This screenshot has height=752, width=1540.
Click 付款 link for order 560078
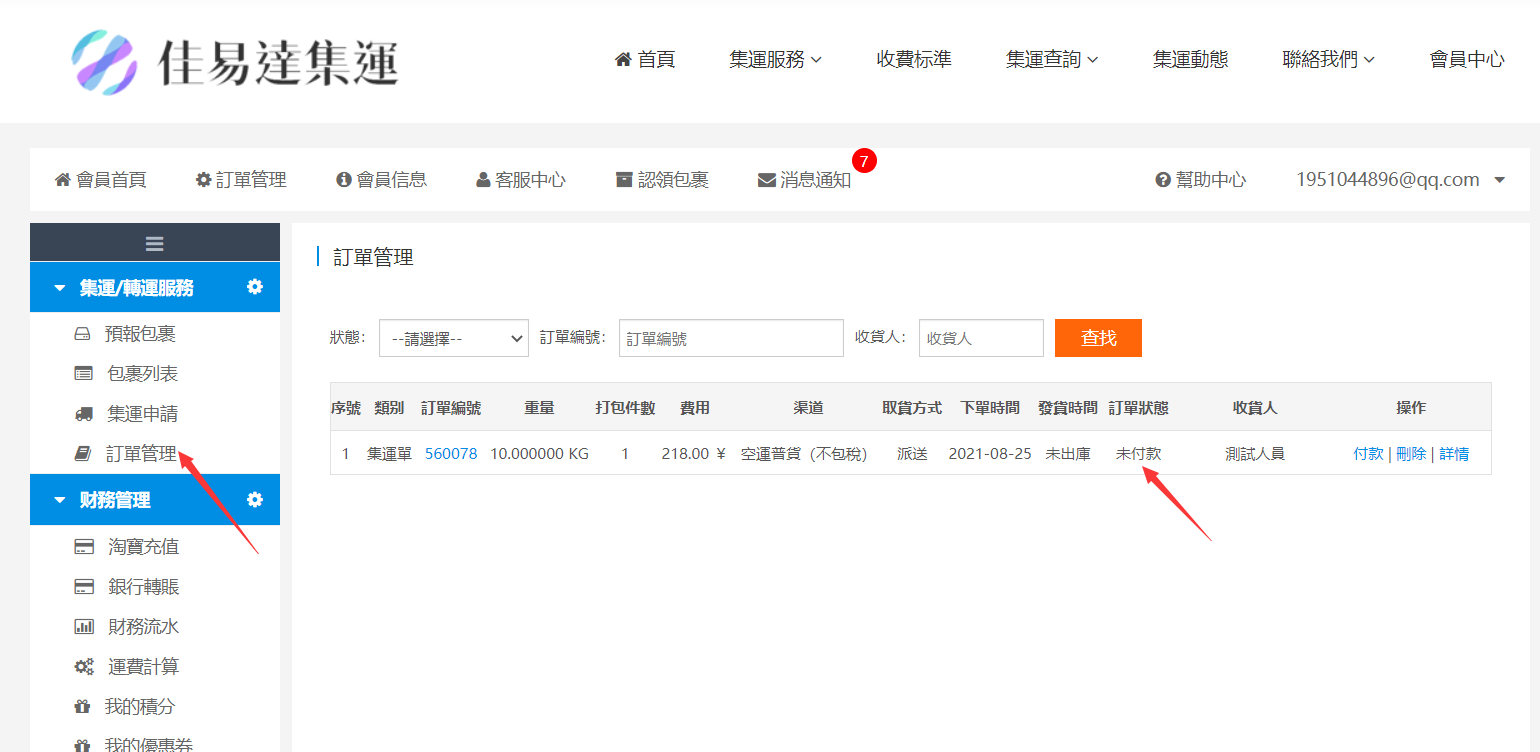click(1368, 454)
